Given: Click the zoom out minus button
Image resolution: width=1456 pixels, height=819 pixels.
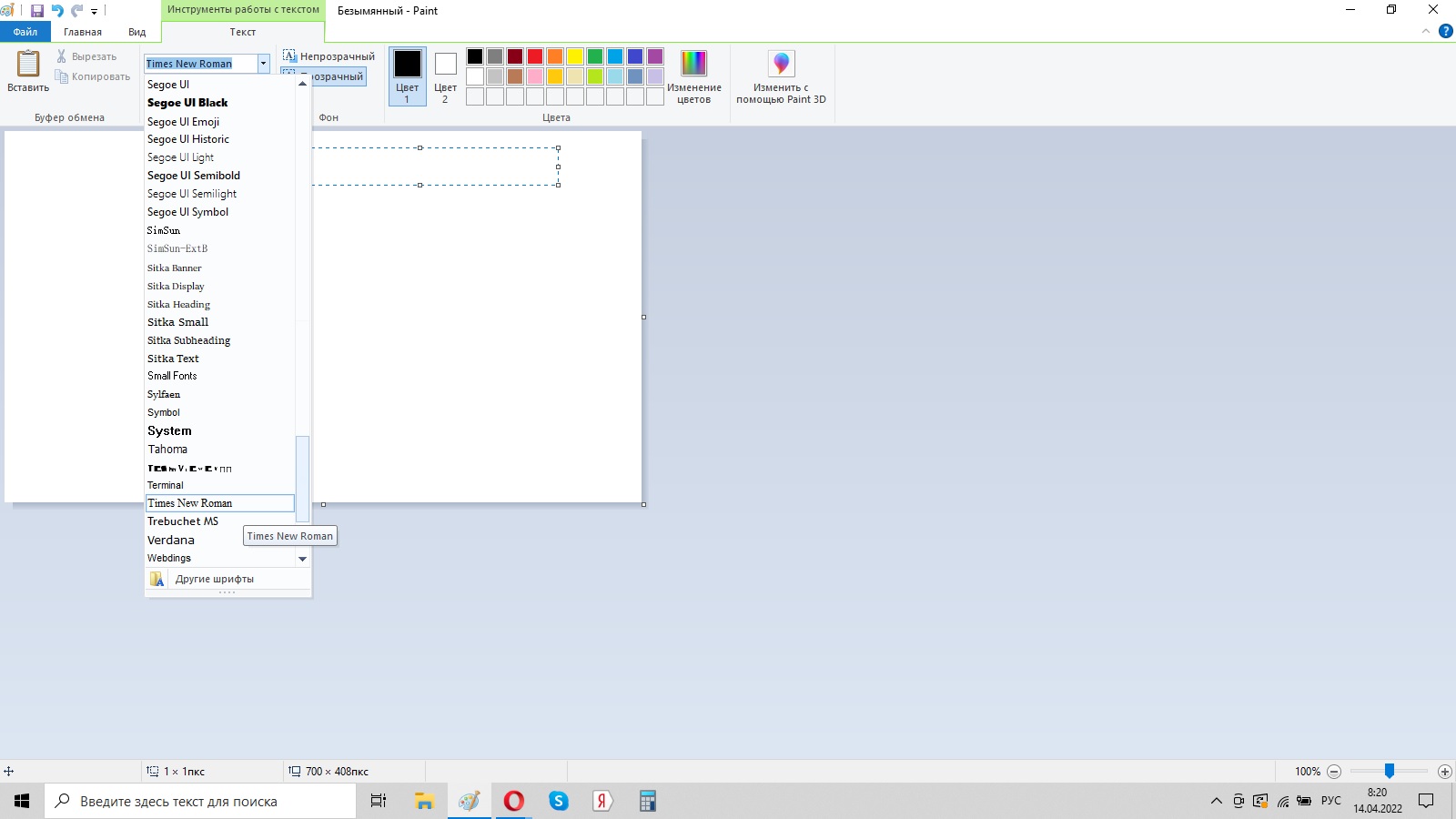Looking at the screenshot, I should 1334,772.
